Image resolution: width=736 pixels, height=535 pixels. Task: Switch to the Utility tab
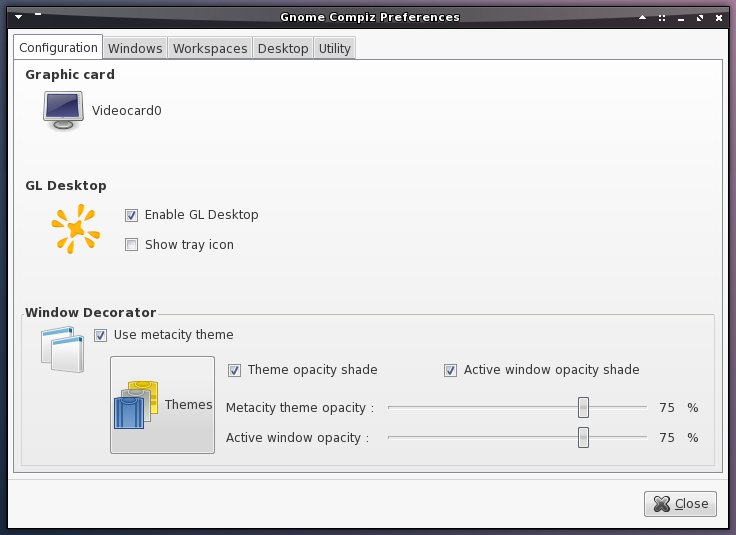pyautogui.click(x=335, y=48)
